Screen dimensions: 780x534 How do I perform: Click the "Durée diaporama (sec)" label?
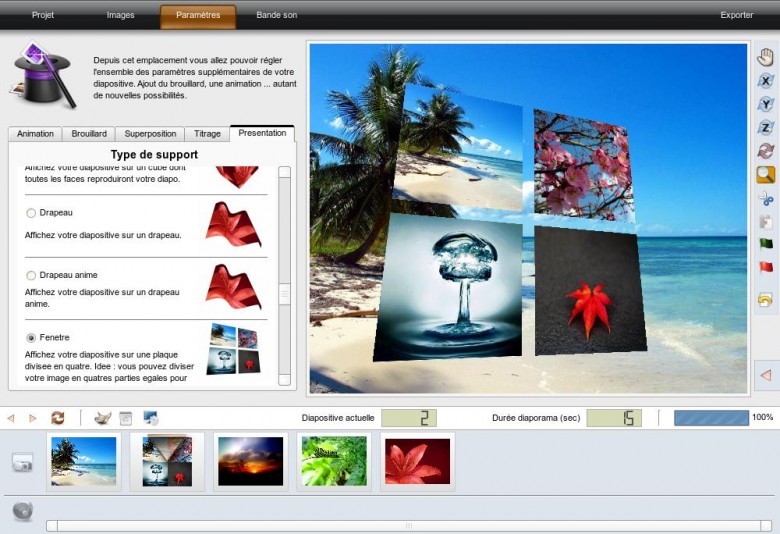[536, 419]
